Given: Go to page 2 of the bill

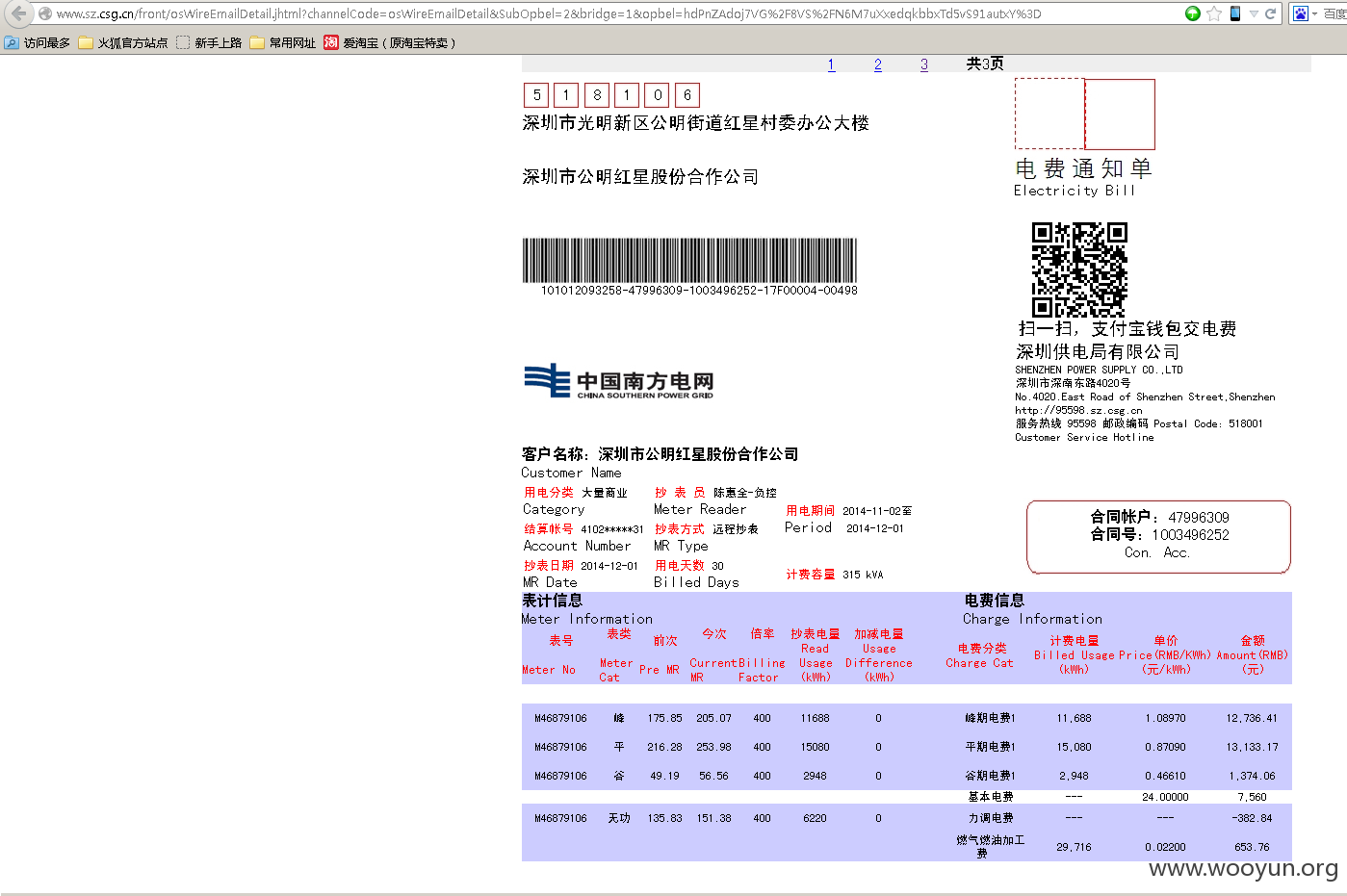Looking at the screenshot, I should coord(877,64).
